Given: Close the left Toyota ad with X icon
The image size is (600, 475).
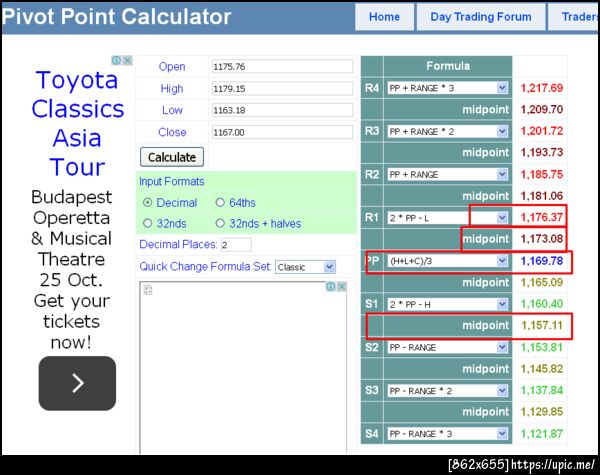Looking at the screenshot, I should (x=128, y=60).
